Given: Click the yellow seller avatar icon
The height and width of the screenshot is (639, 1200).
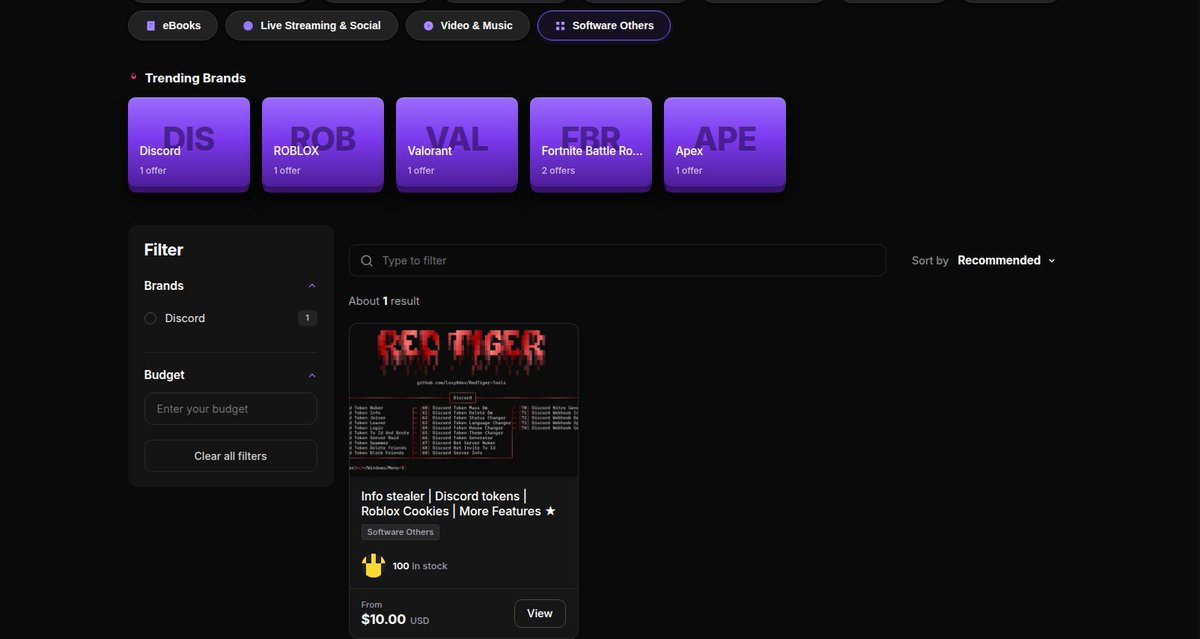Looking at the screenshot, I should coord(373,566).
